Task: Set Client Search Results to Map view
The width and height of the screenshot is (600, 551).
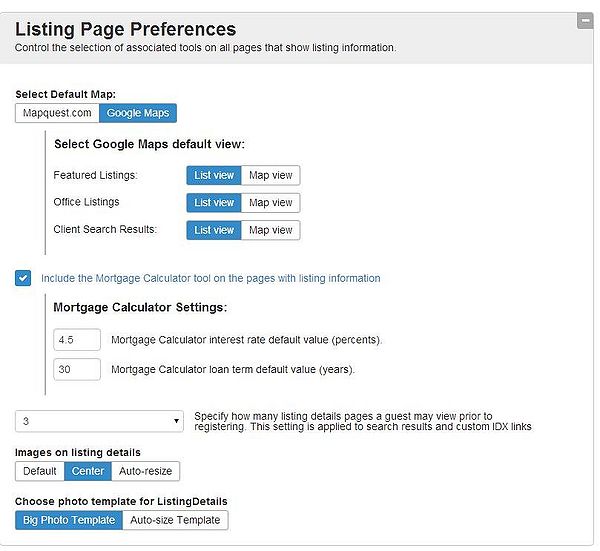Action: [x=271, y=230]
